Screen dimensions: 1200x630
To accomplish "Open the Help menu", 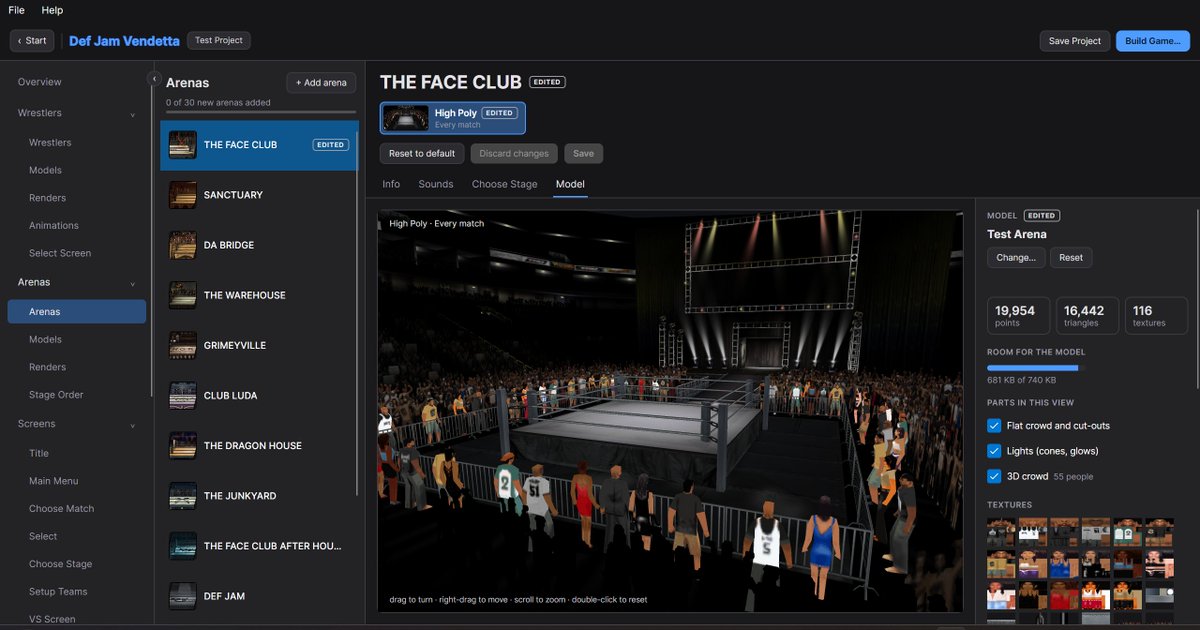I will (52, 10).
